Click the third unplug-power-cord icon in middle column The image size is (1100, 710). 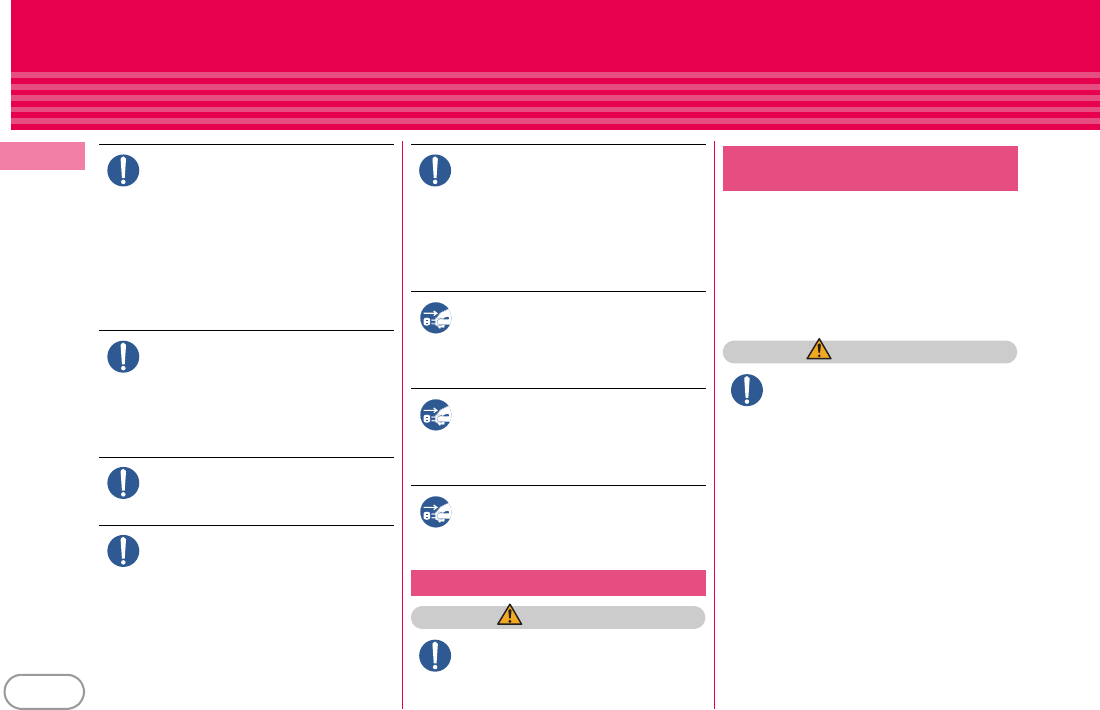pos(436,511)
